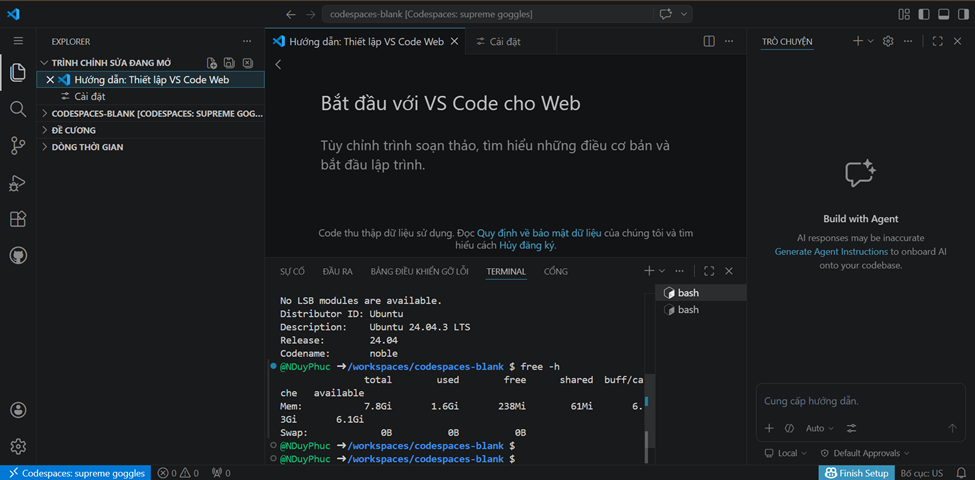Toggle the code icon beside Auto
Screen dimensions: 975x480
click(x=790, y=428)
